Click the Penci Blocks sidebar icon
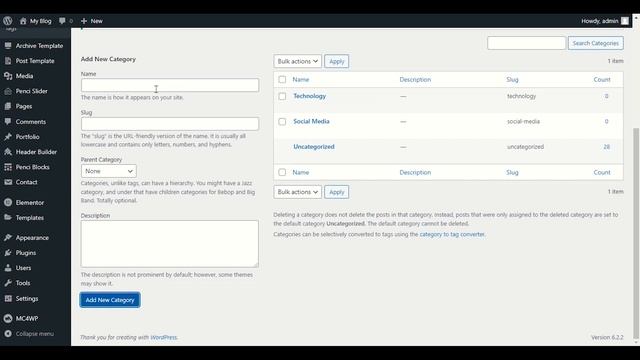The image size is (640, 360). [8, 167]
